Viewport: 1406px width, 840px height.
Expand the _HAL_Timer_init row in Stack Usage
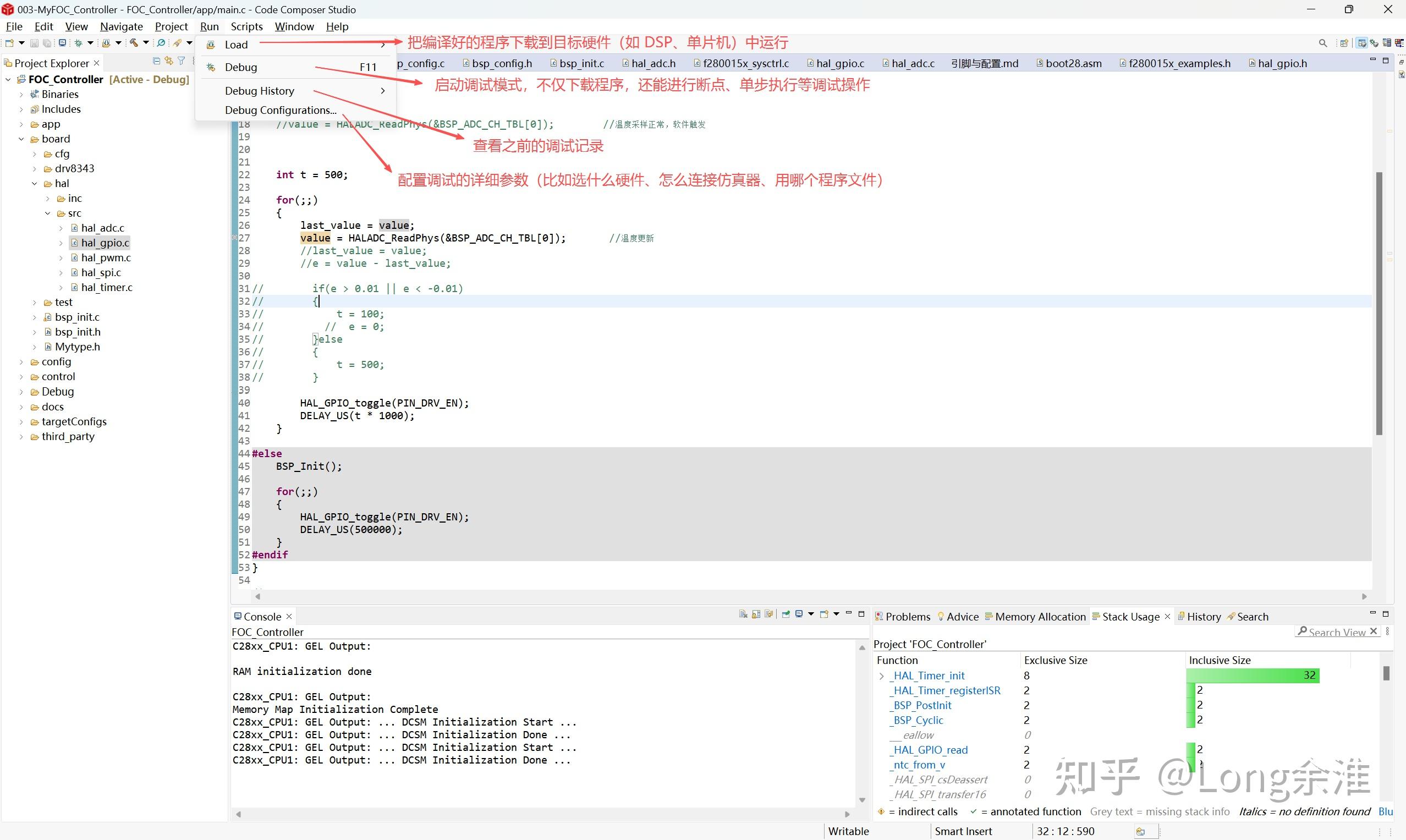[882, 676]
